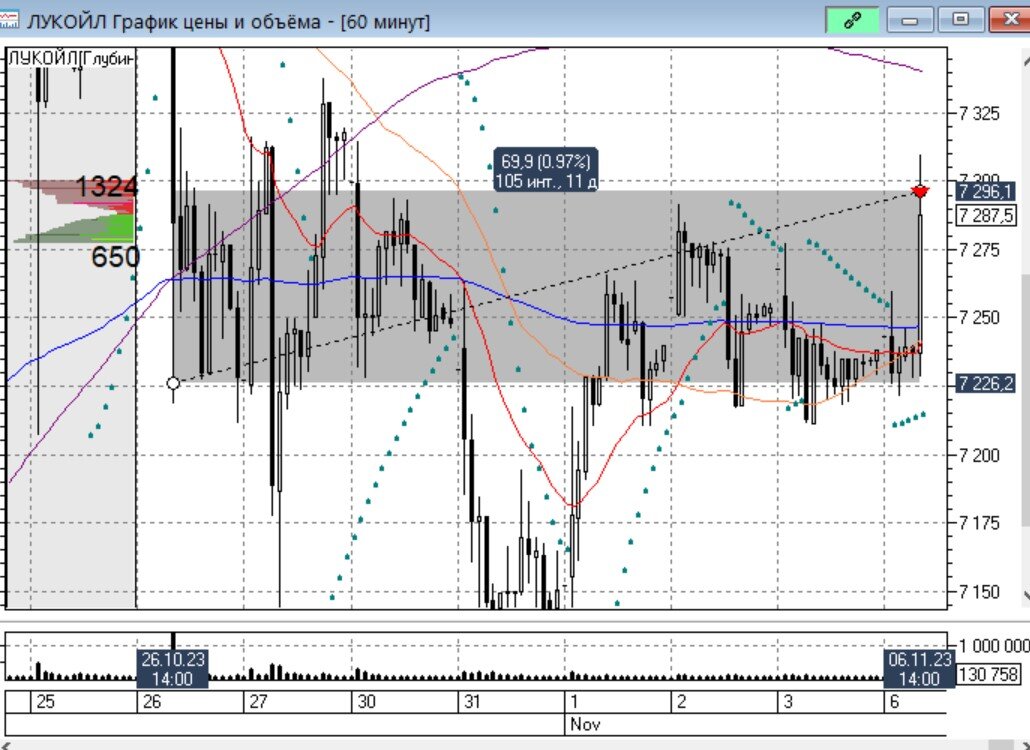Click the white circle trendline start point
The width and height of the screenshot is (1030, 750).
173,383
